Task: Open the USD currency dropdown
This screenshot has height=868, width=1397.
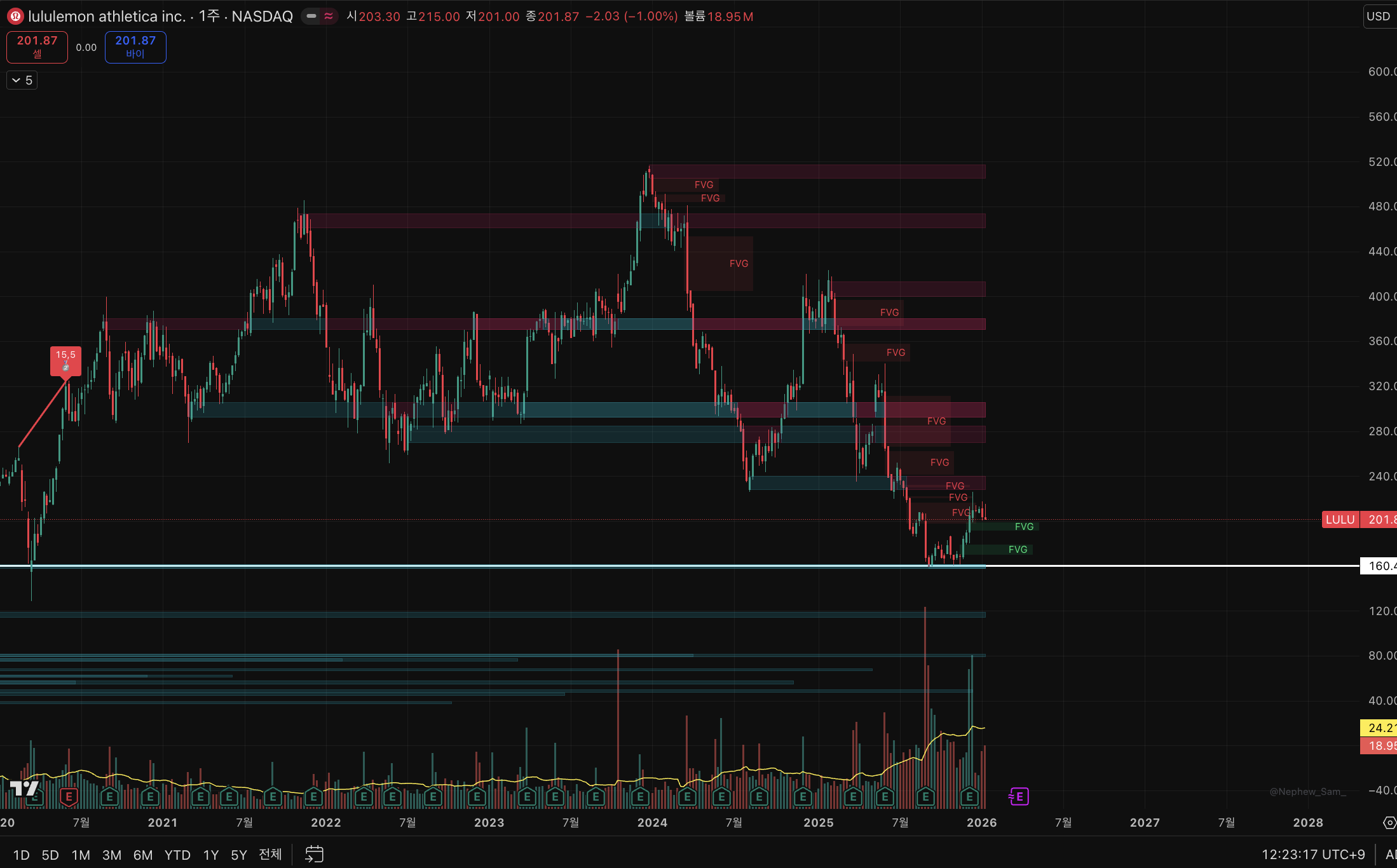Action: click(x=1379, y=17)
